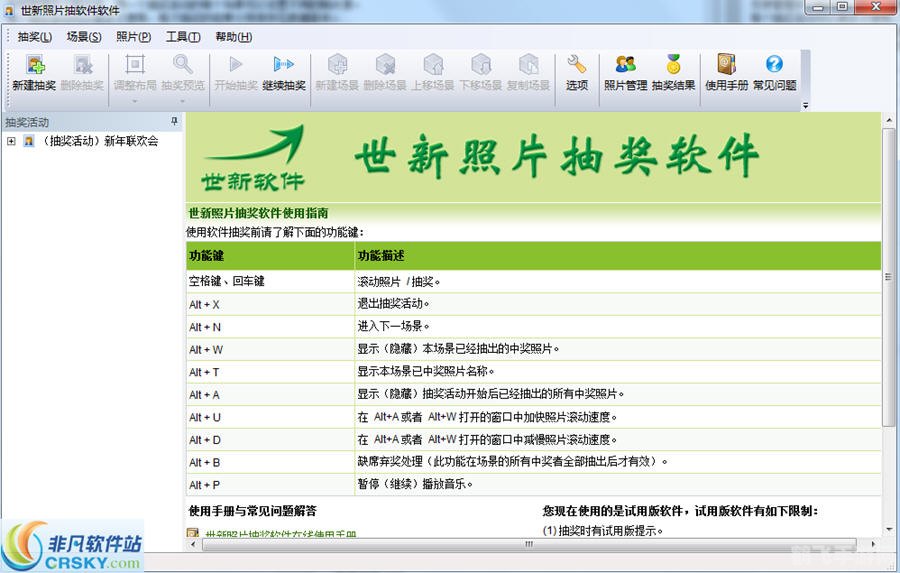Open the toolbar overflow options arrow

[x=805, y=106]
